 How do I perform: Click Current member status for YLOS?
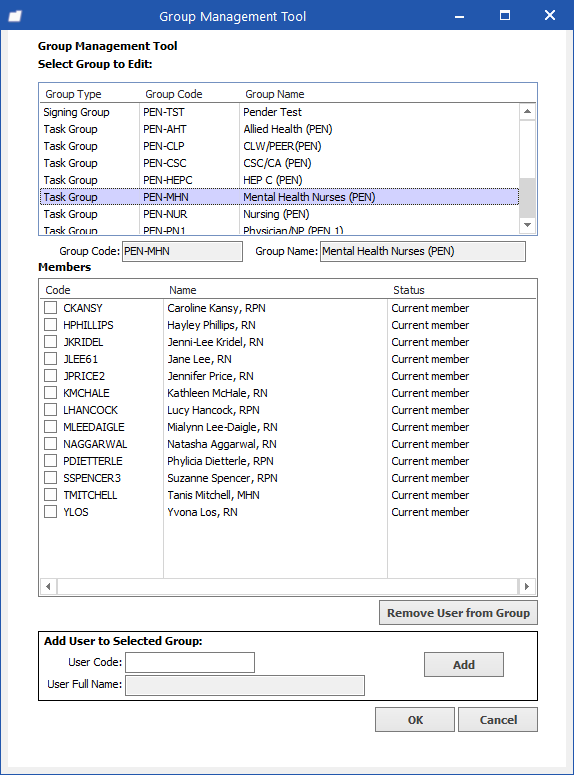(x=430, y=512)
